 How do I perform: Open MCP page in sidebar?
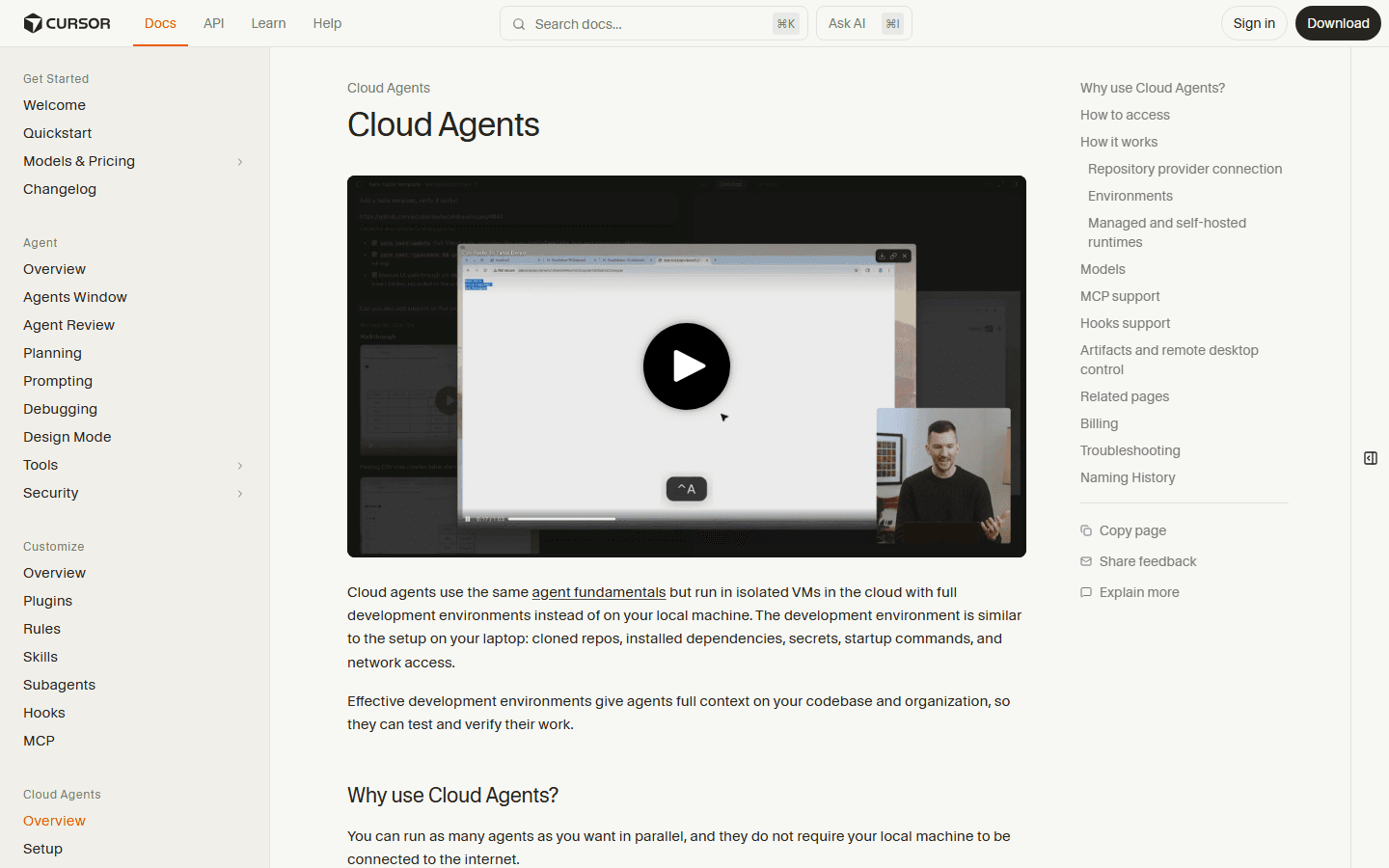pyautogui.click(x=39, y=741)
